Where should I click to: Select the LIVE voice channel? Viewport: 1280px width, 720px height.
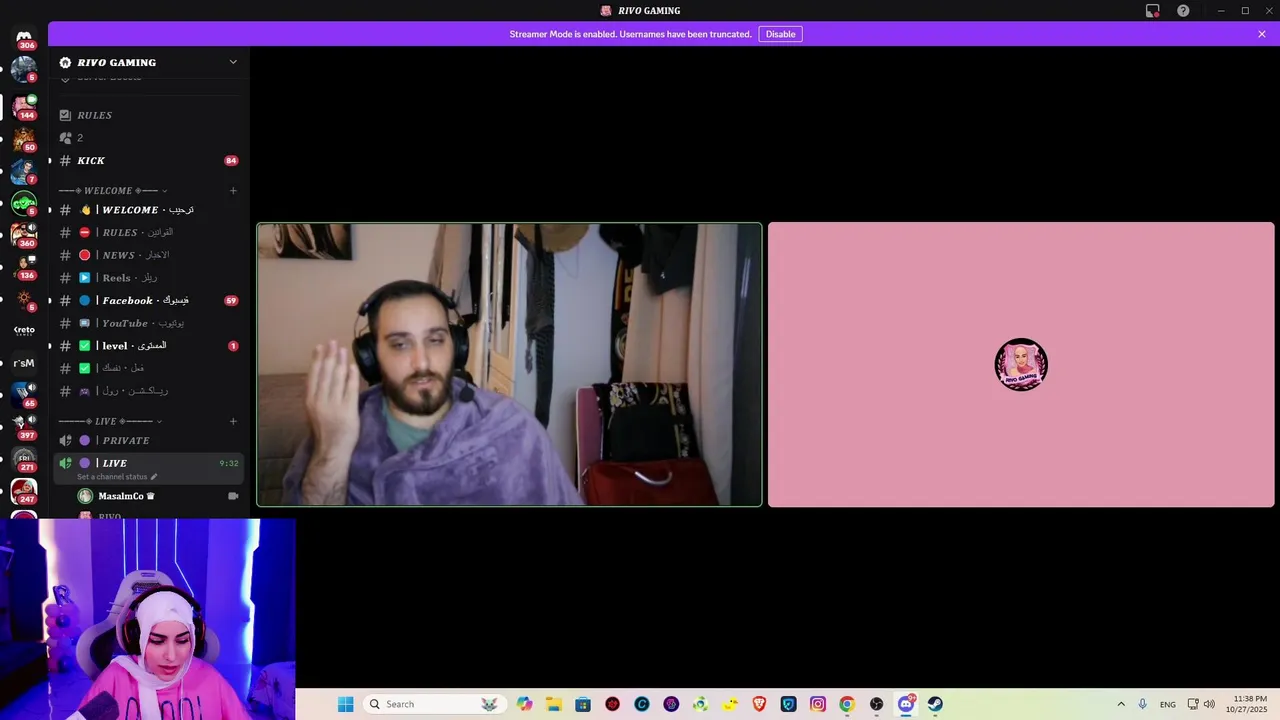[x=149, y=463]
